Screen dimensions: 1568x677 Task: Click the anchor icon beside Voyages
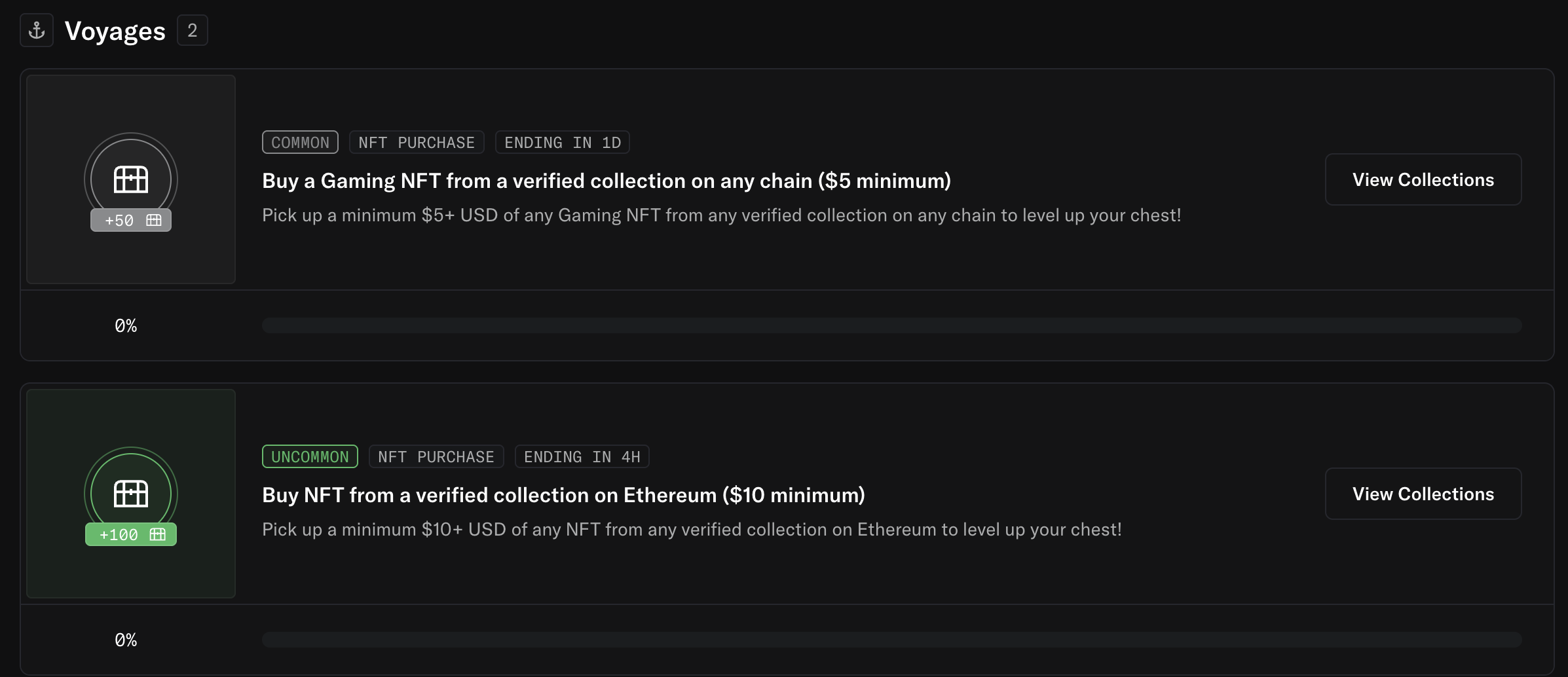(37, 30)
